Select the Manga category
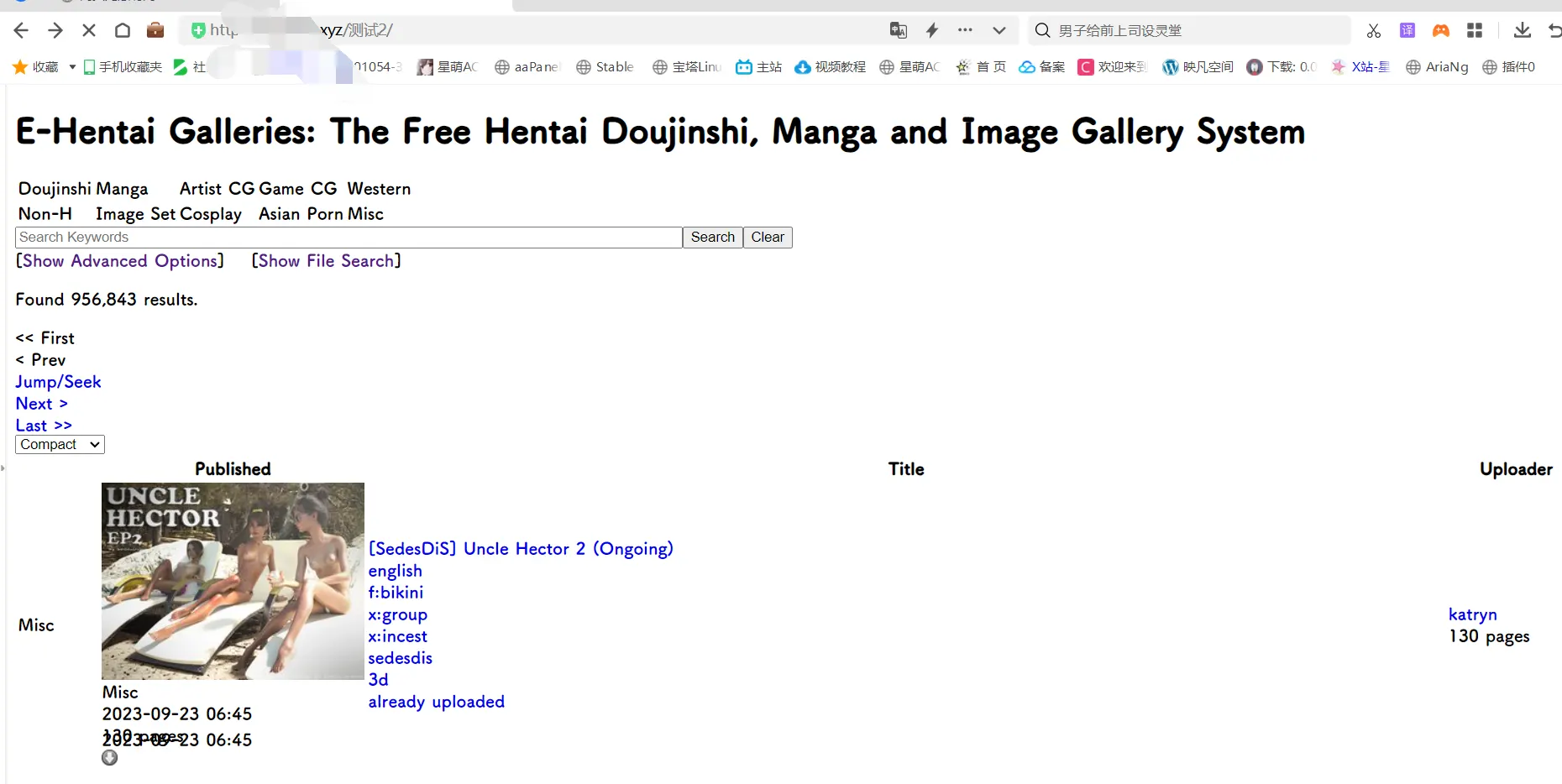The height and width of the screenshot is (784, 1562). coord(121,189)
